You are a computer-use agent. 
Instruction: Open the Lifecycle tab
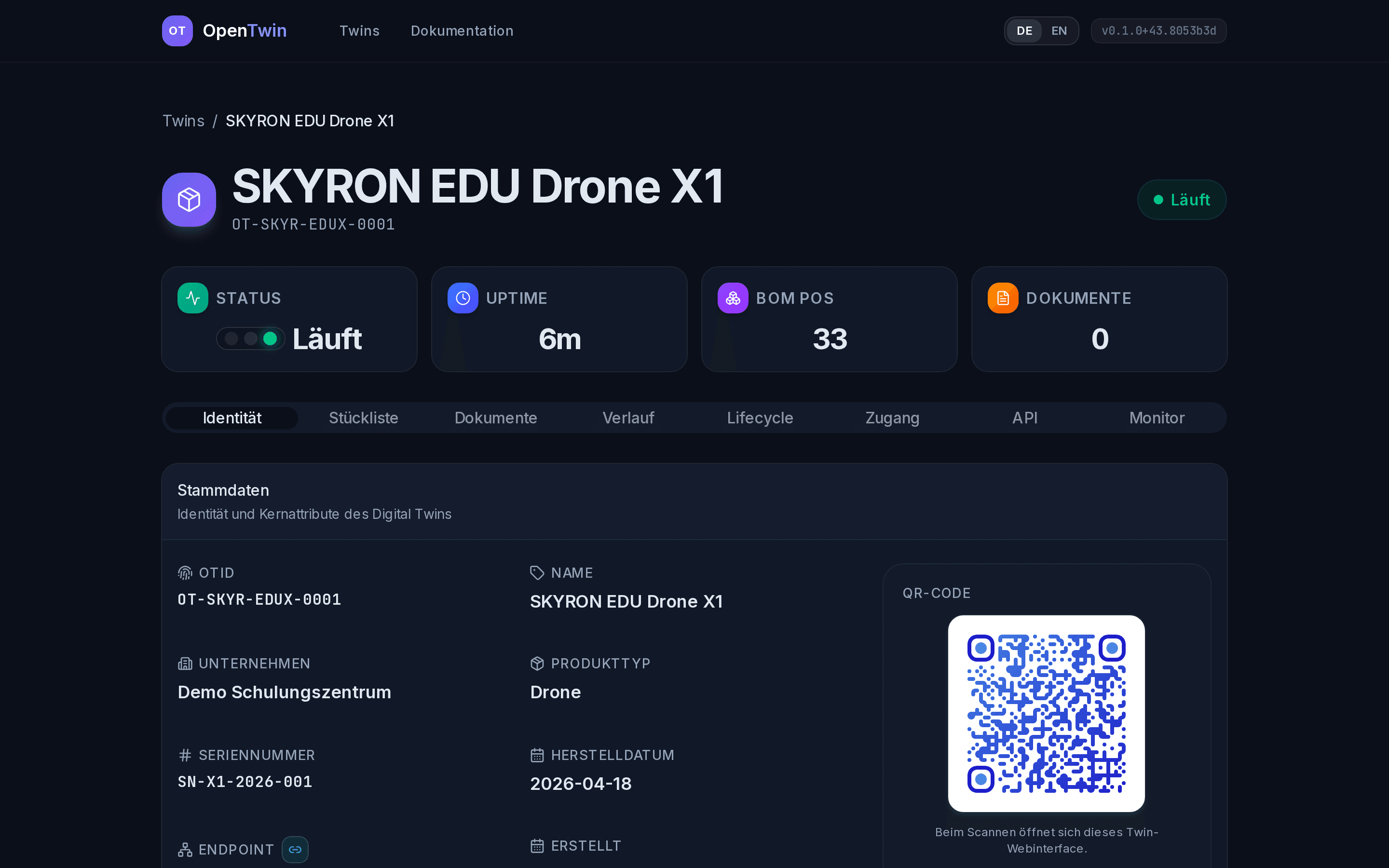point(761,418)
